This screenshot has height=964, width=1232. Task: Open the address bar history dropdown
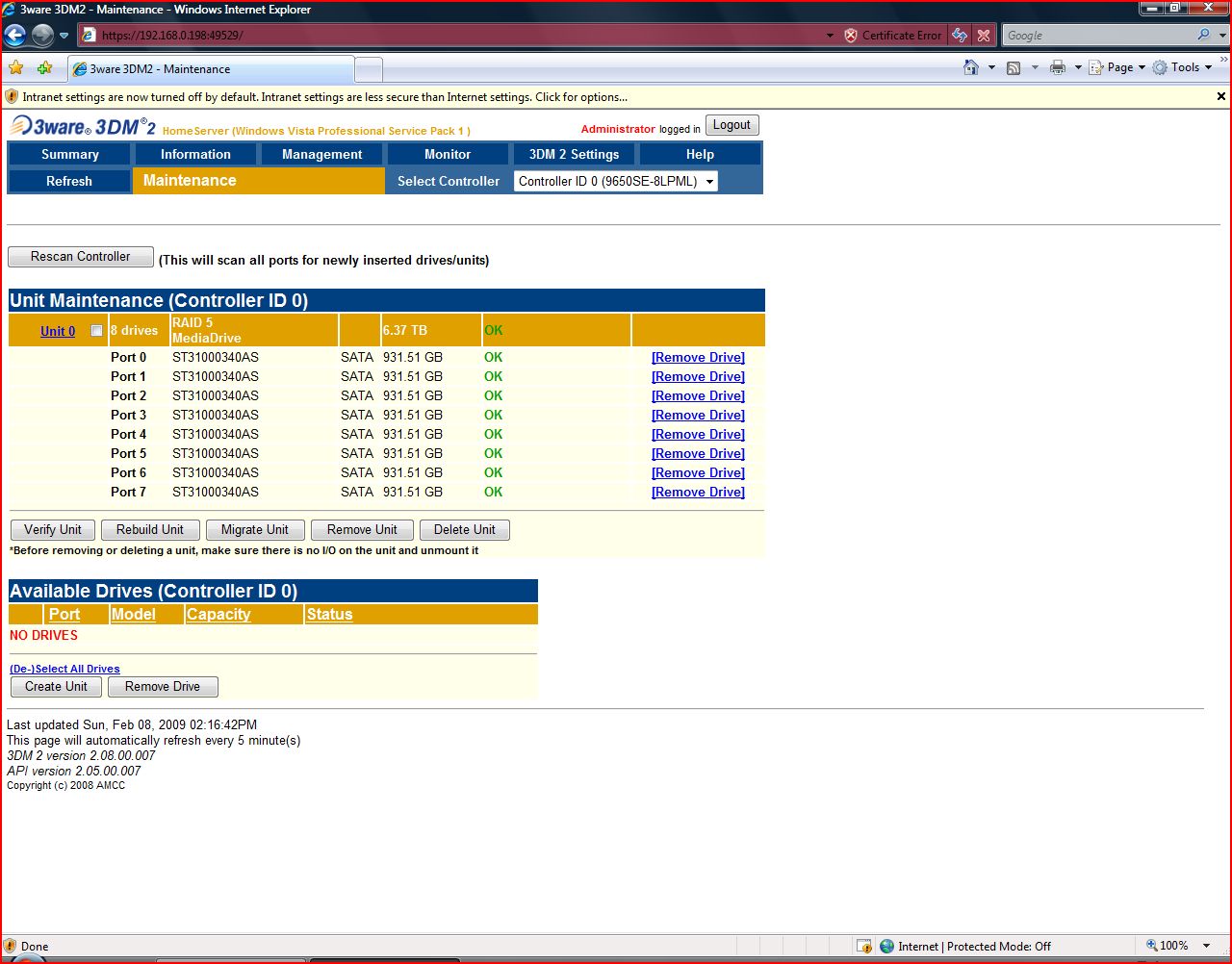(x=830, y=36)
